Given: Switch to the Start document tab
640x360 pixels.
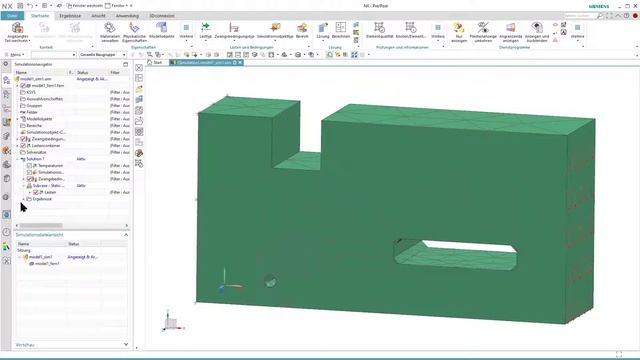Looking at the screenshot, I should coord(155,62).
